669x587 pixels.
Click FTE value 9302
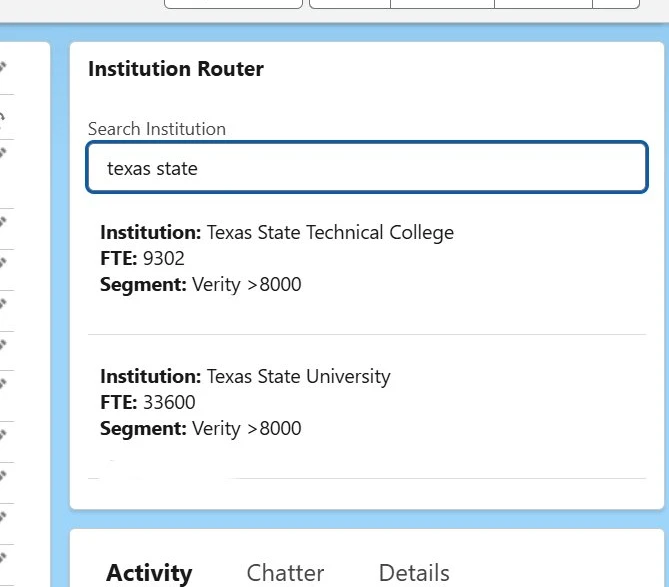(163, 259)
